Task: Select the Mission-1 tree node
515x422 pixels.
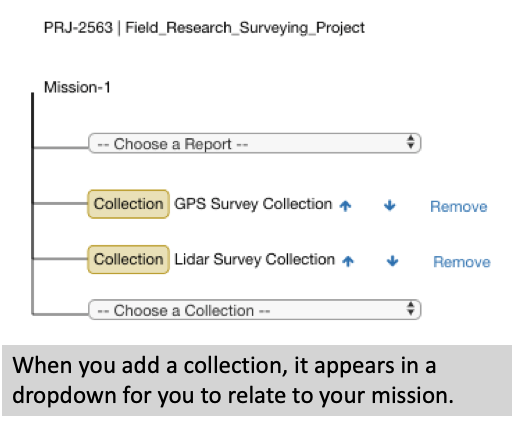Action: coord(77,87)
